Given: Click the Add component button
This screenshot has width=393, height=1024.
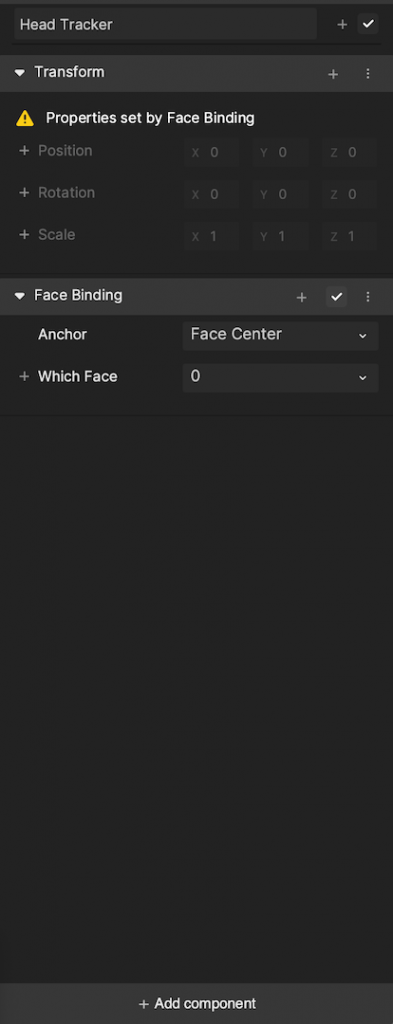Looking at the screenshot, I should click(x=196, y=1003).
